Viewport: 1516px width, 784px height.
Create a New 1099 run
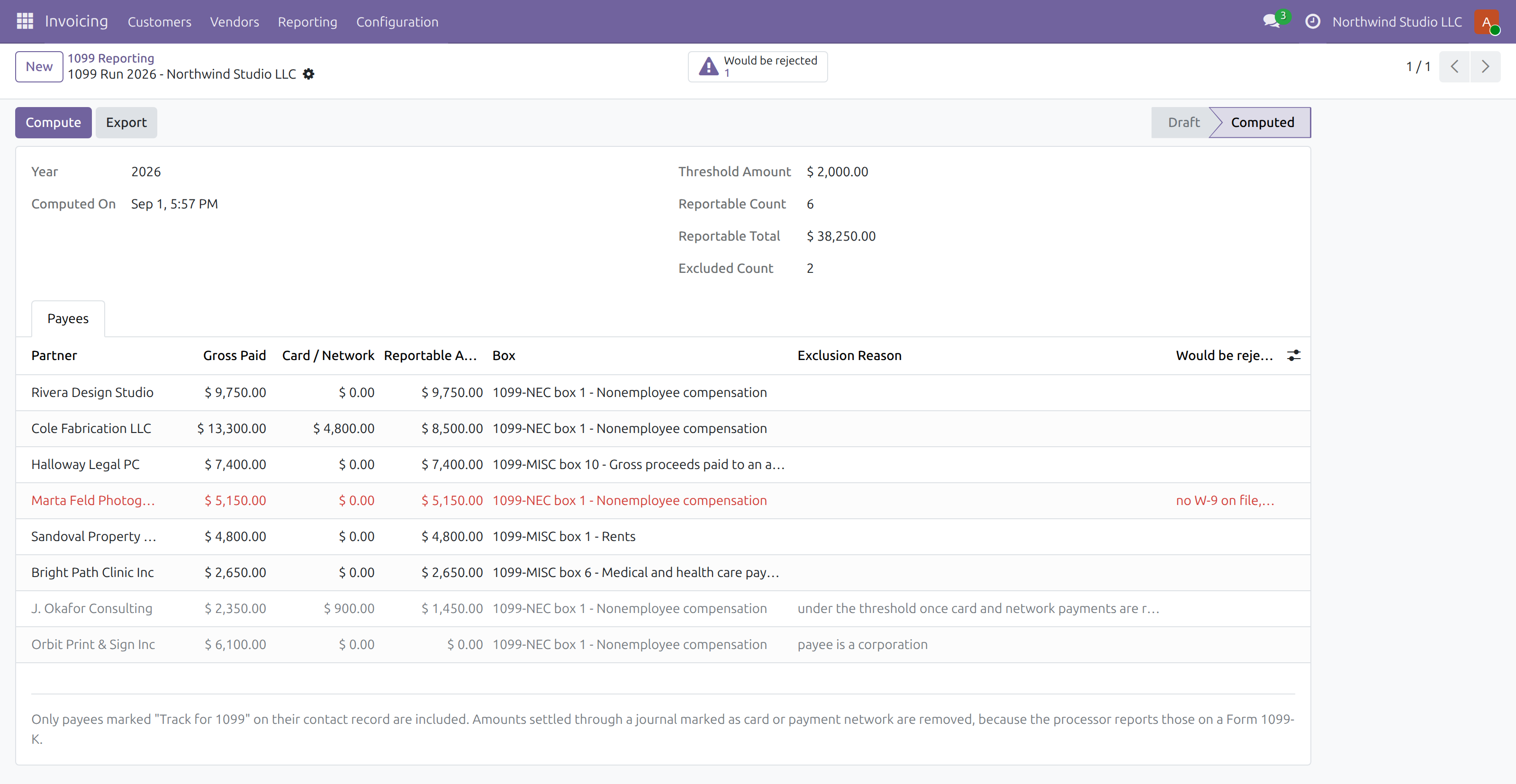(39, 66)
